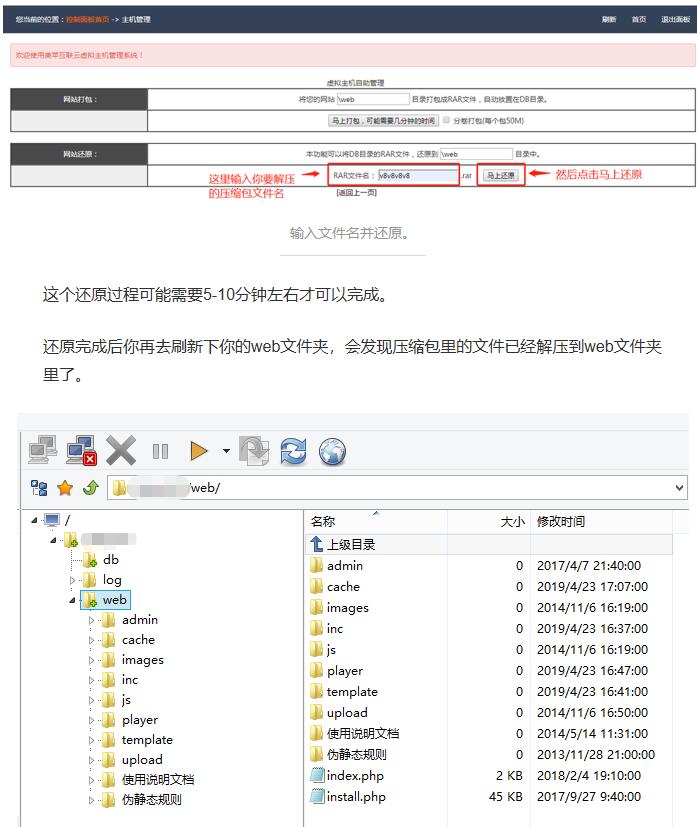
Task: Expand the images tree folder
Action: coord(91,660)
